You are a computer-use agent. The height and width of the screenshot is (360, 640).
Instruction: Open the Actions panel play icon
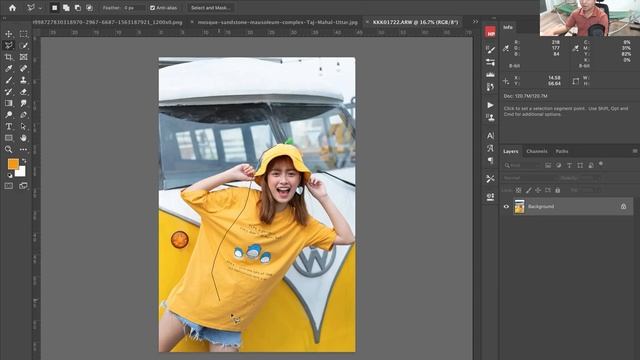(490, 105)
